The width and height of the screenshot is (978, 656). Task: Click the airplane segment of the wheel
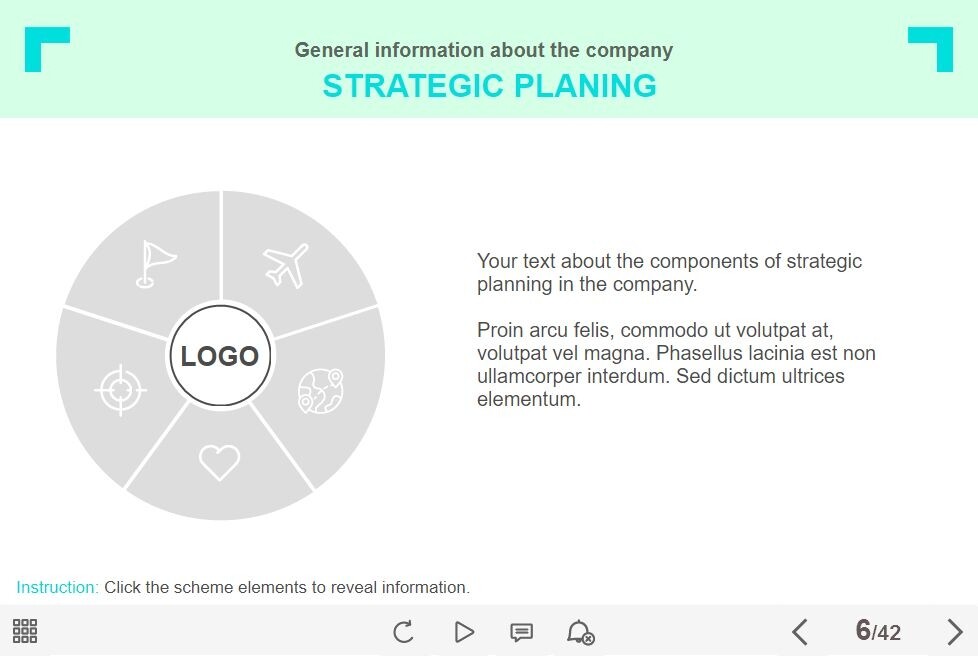pos(287,265)
